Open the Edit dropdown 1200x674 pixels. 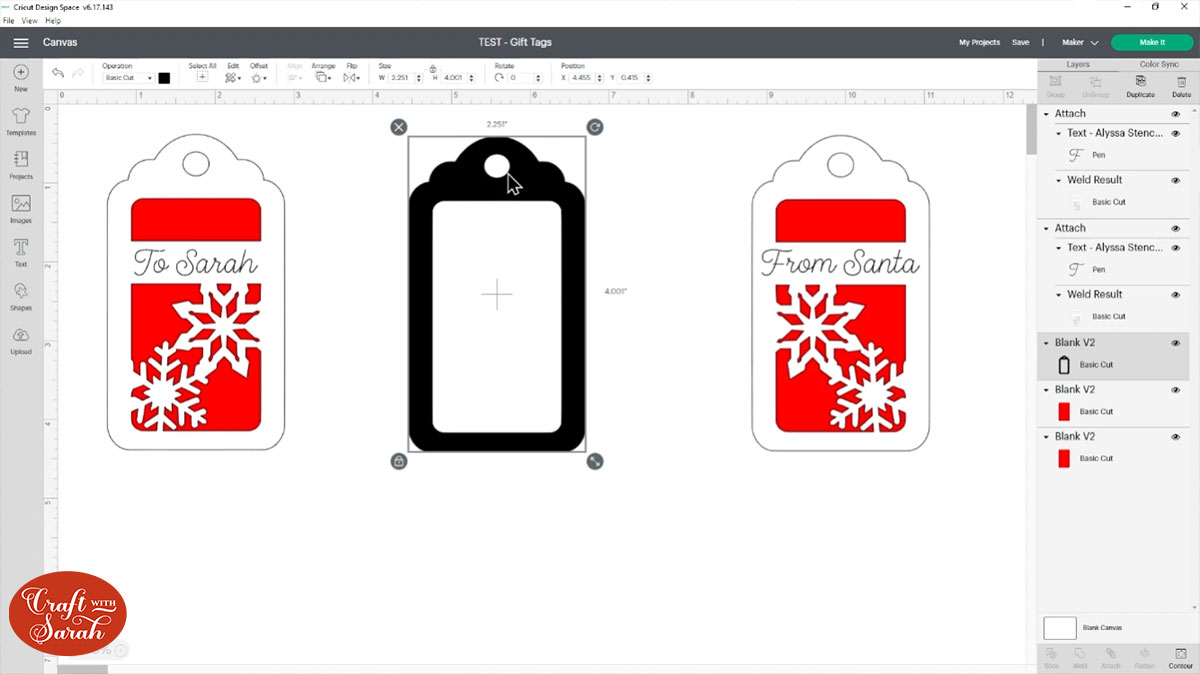tap(232, 77)
